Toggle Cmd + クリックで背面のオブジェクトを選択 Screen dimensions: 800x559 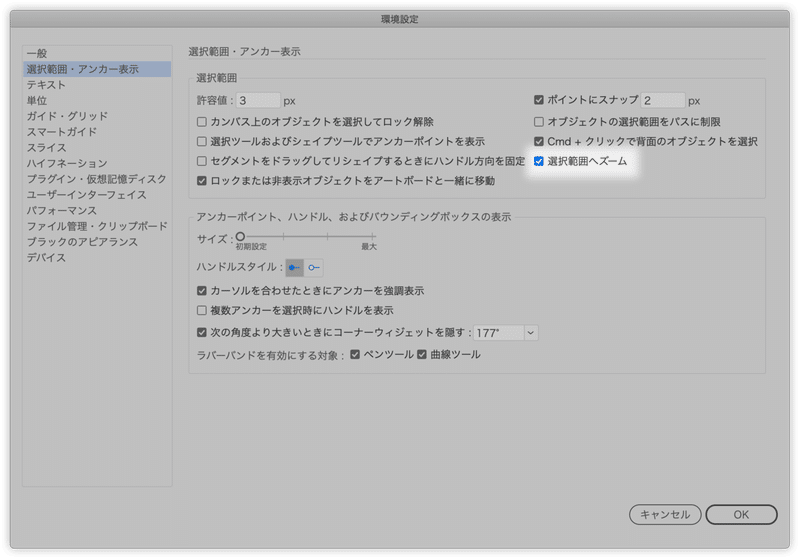(539, 141)
